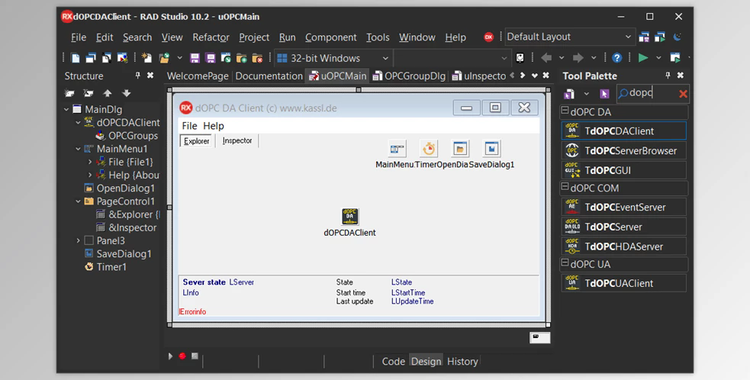Open the 32-bit Windows platform dropdown
This screenshot has width=750, height=380.
385,58
